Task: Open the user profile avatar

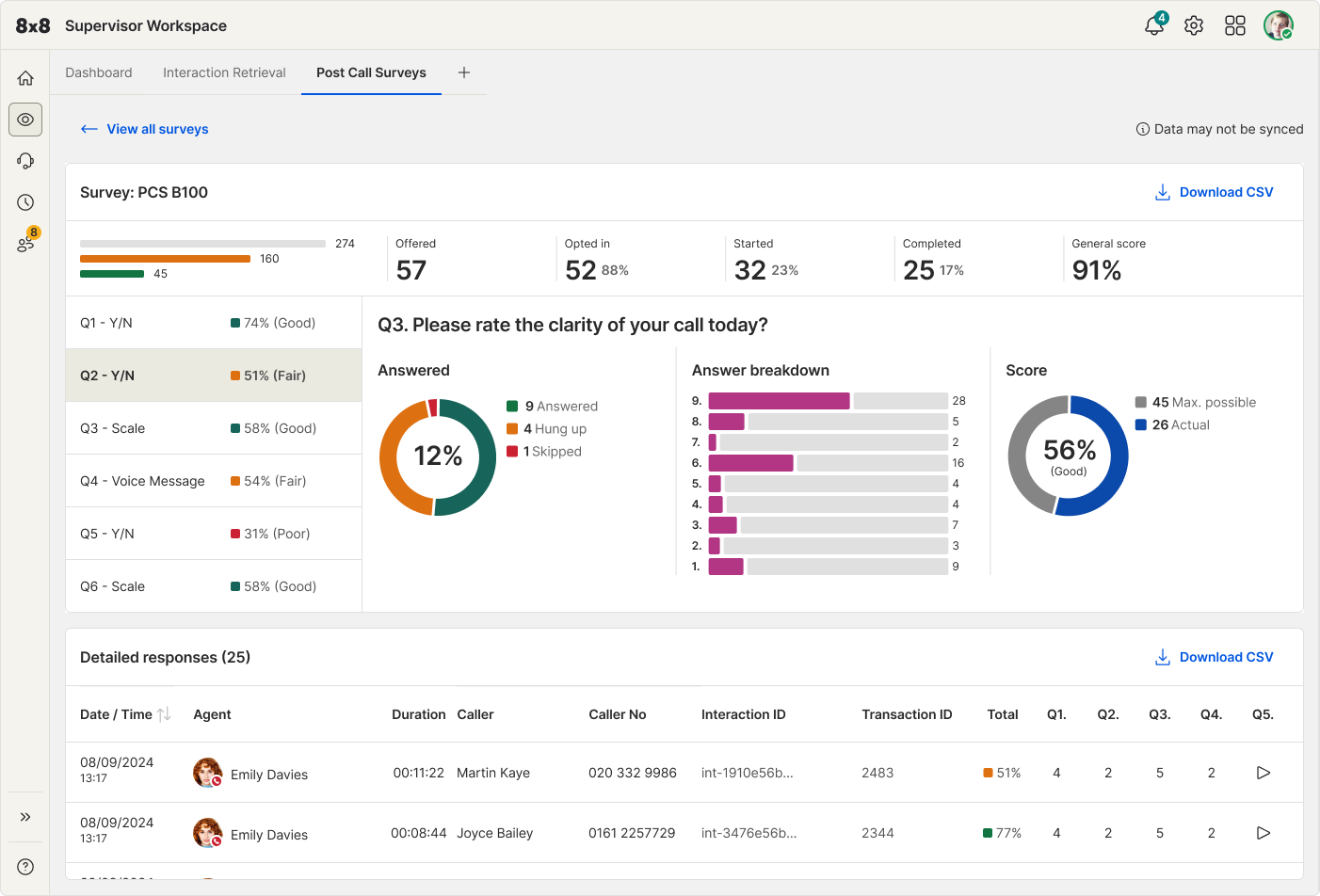Action: (x=1278, y=25)
